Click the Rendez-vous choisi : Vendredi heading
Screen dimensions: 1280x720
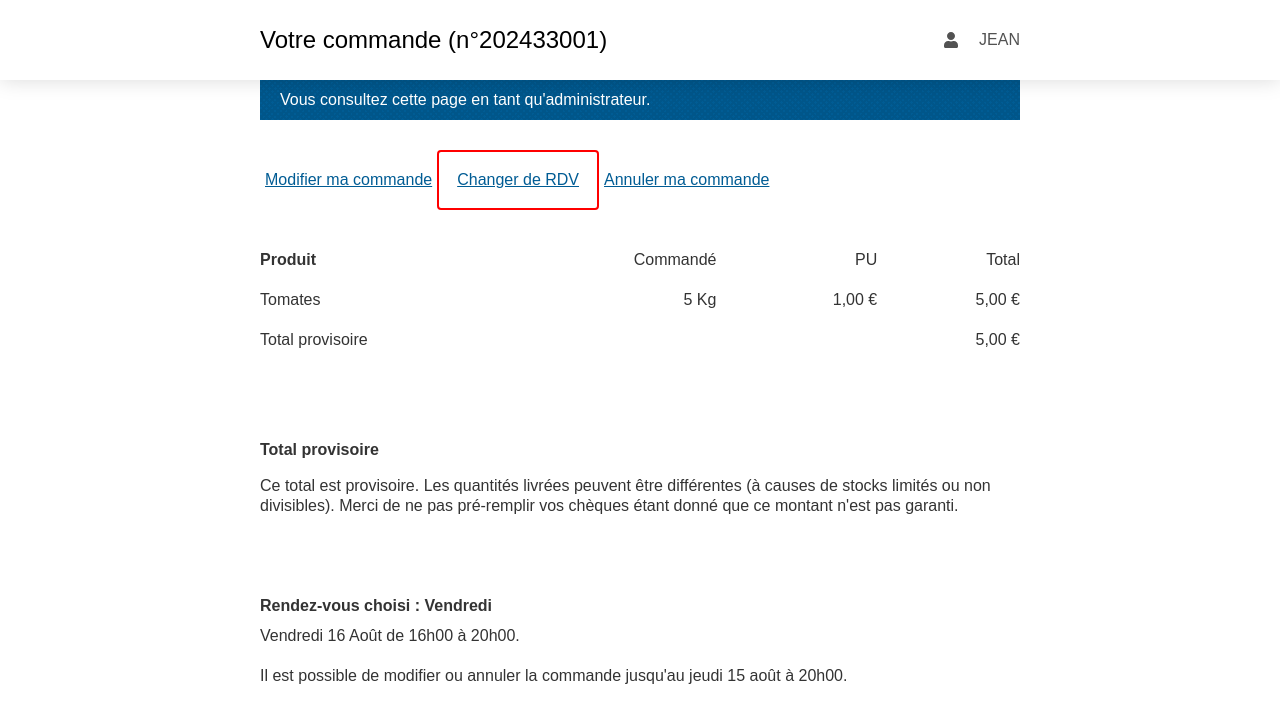click(376, 606)
